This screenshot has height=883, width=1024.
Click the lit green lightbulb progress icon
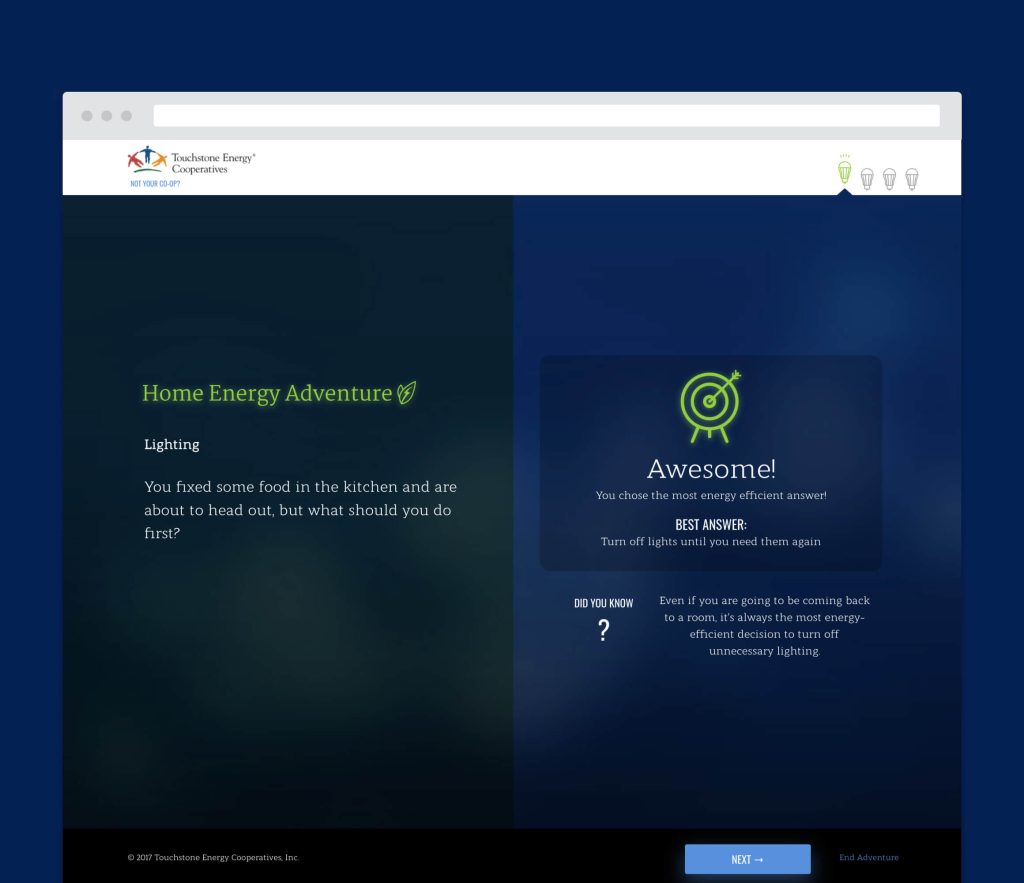(x=845, y=173)
